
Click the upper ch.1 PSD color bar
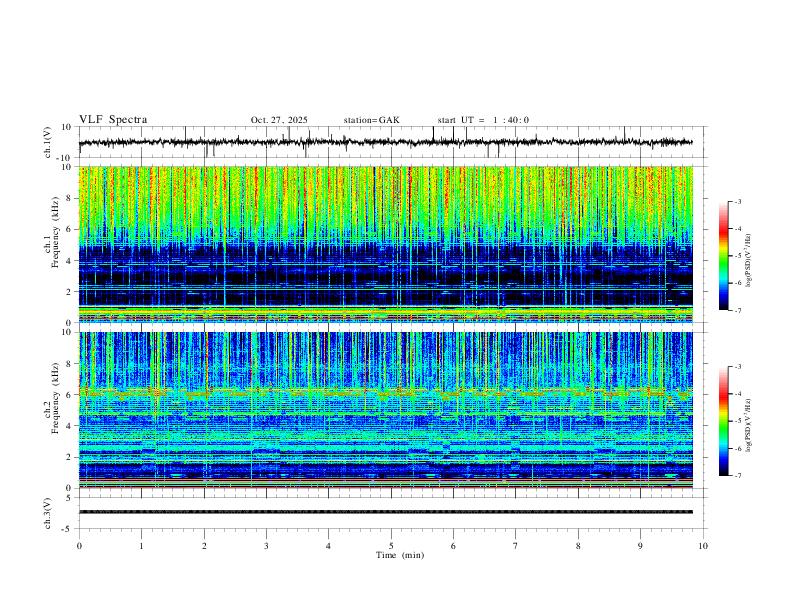coord(724,256)
